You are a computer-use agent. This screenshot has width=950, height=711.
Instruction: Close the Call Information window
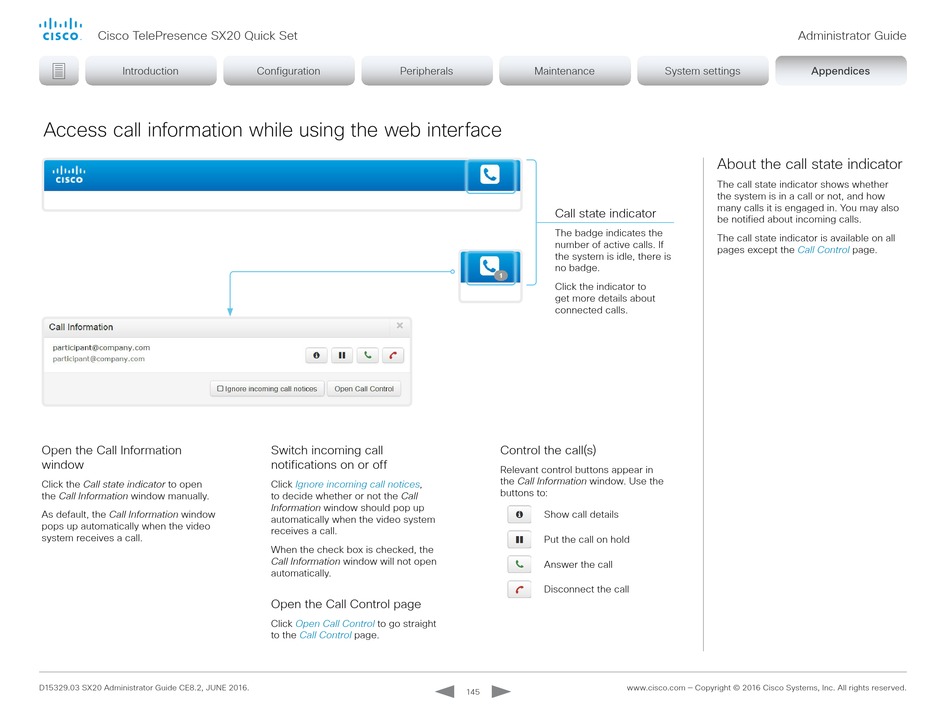pyautogui.click(x=400, y=326)
